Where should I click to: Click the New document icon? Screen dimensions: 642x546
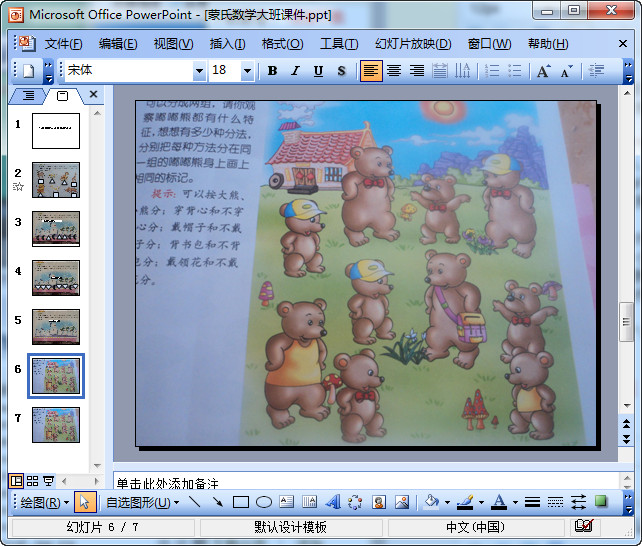(x=28, y=71)
